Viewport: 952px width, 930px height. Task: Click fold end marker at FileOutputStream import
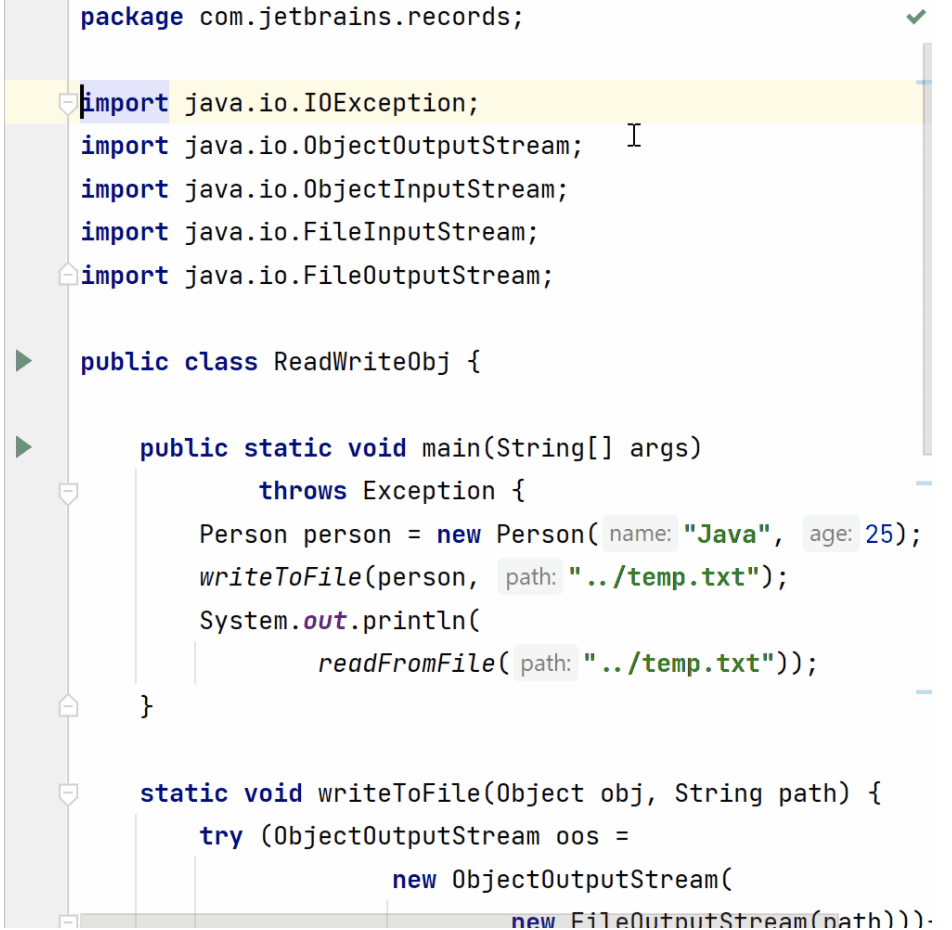pyautogui.click(x=68, y=275)
